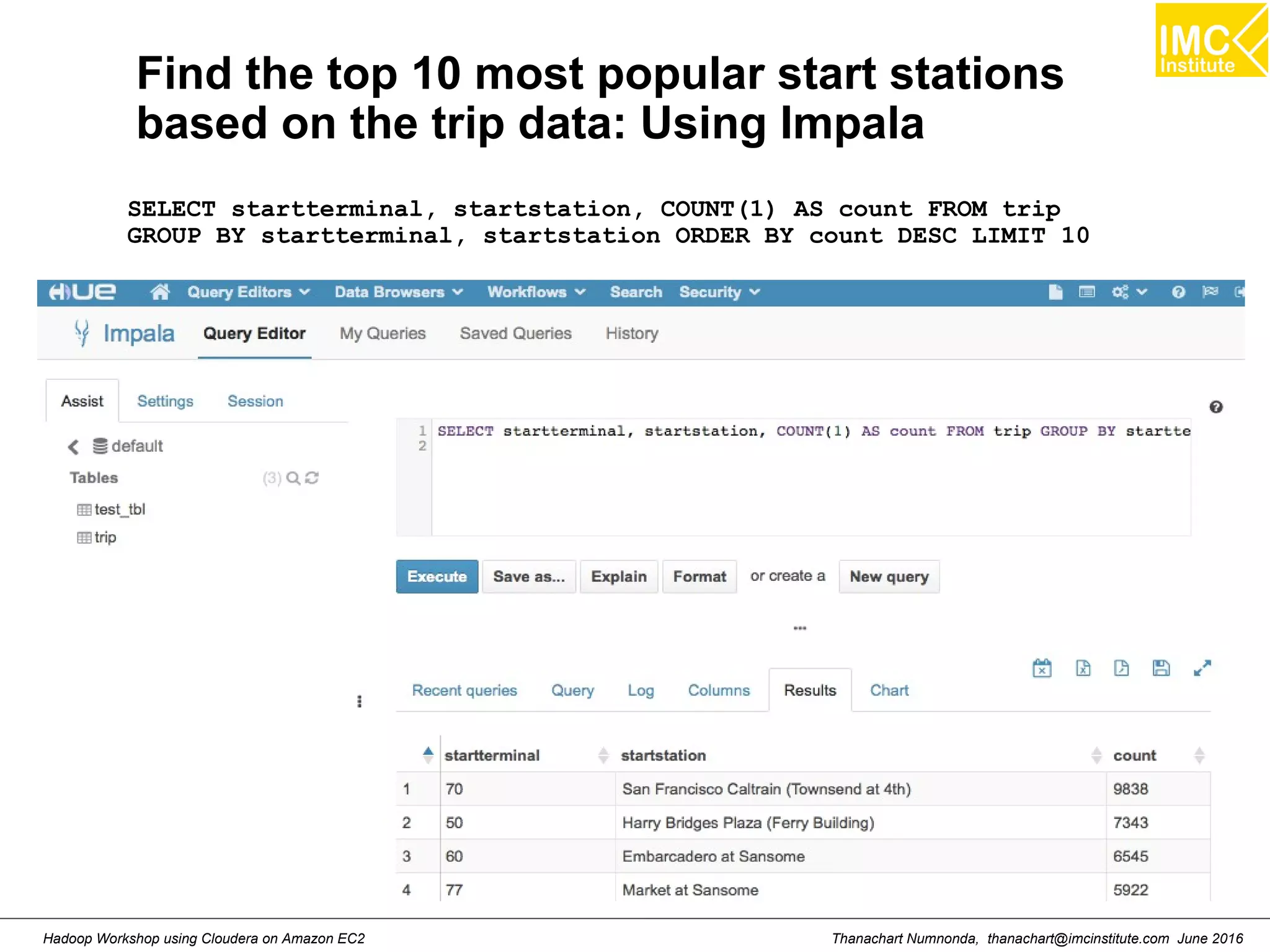Open the administration gears dropdown
This screenshot has width=1270, height=952.
tap(1129, 292)
